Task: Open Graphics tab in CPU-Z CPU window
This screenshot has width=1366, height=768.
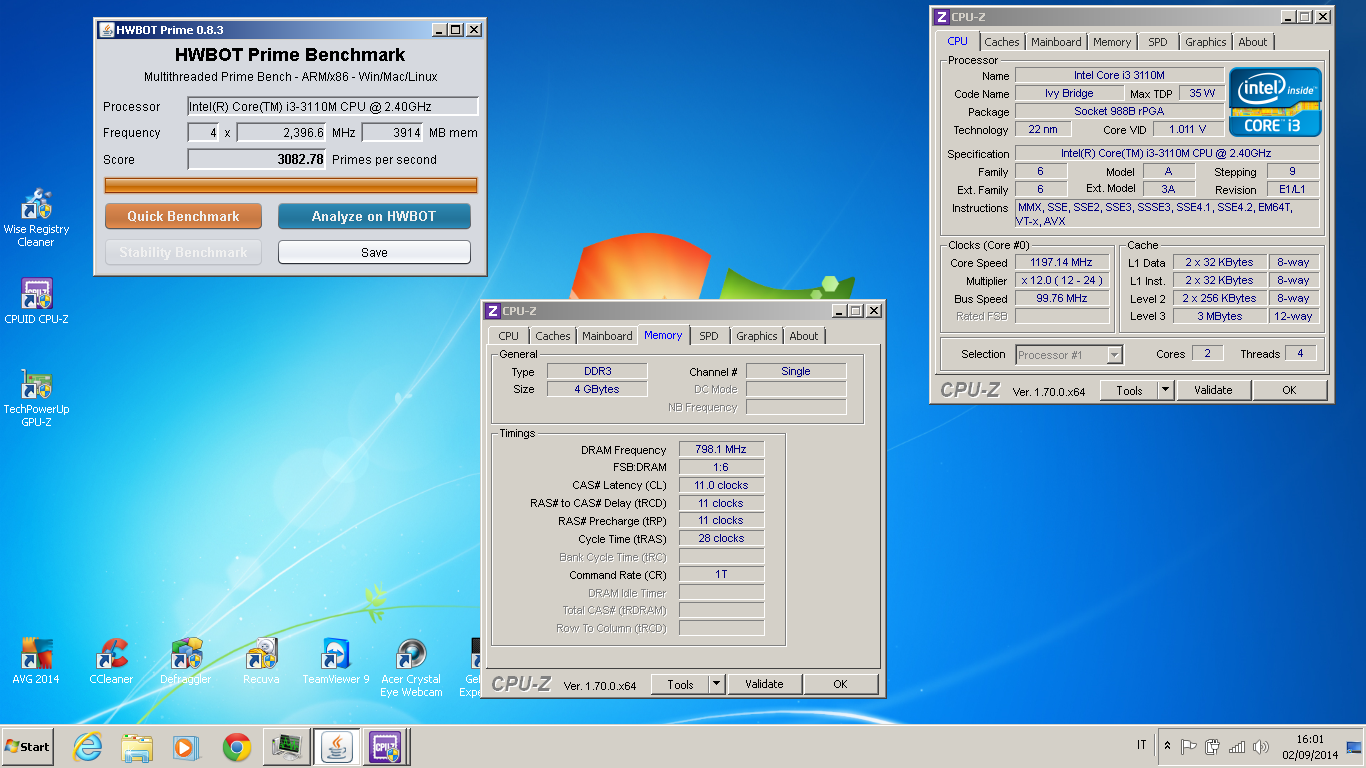Action: [x=1206, y=42]
